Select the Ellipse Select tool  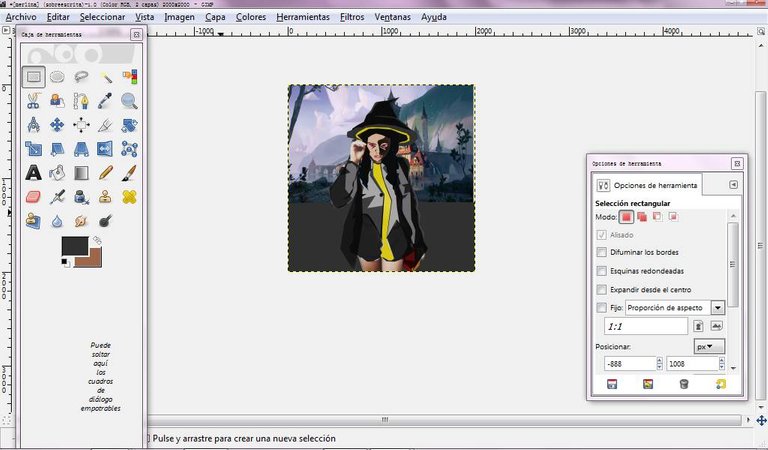pos(57,77)
